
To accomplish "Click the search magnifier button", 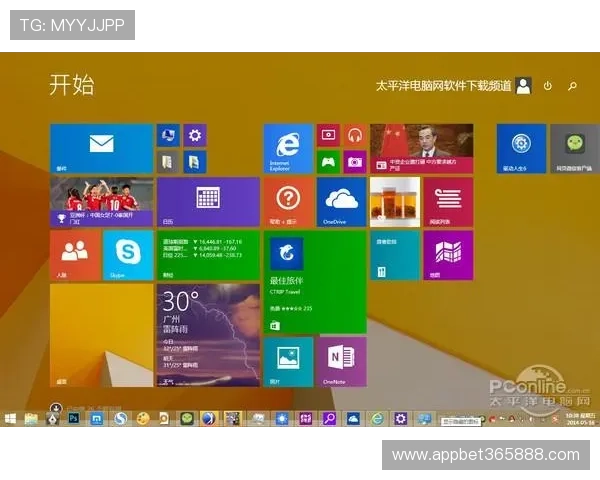I will [x=573, y=86].
